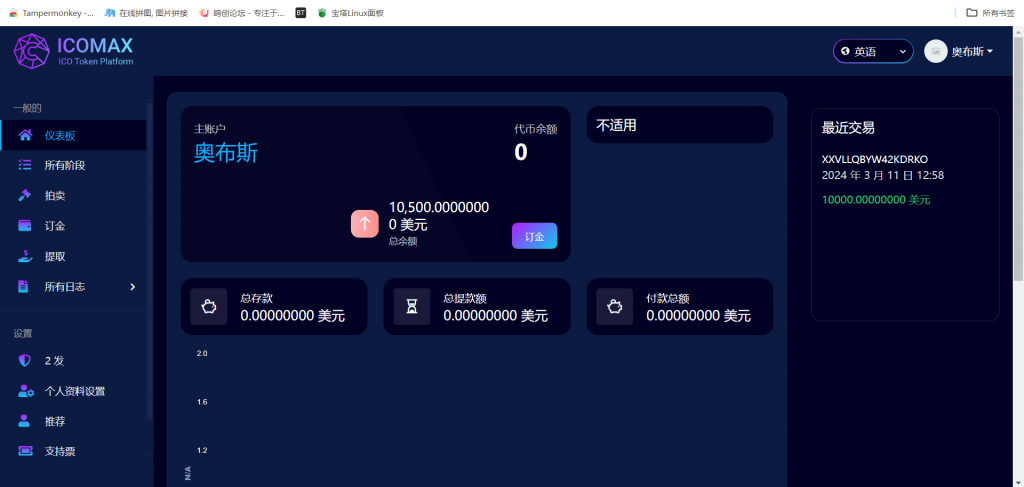Open the 所有阶段 menu item
This screenshot has height=487, width=1024.
[x=73, y=165]
